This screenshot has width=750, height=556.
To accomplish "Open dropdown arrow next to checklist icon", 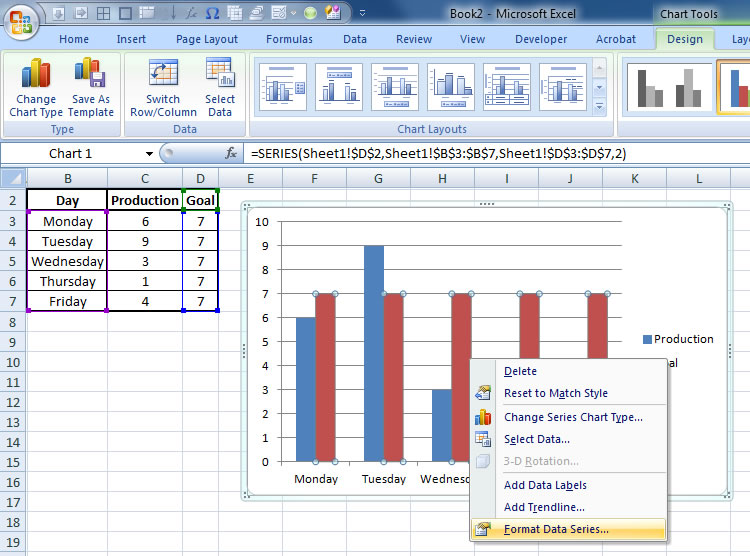I will pyautogui.click(x=294, y=13).
